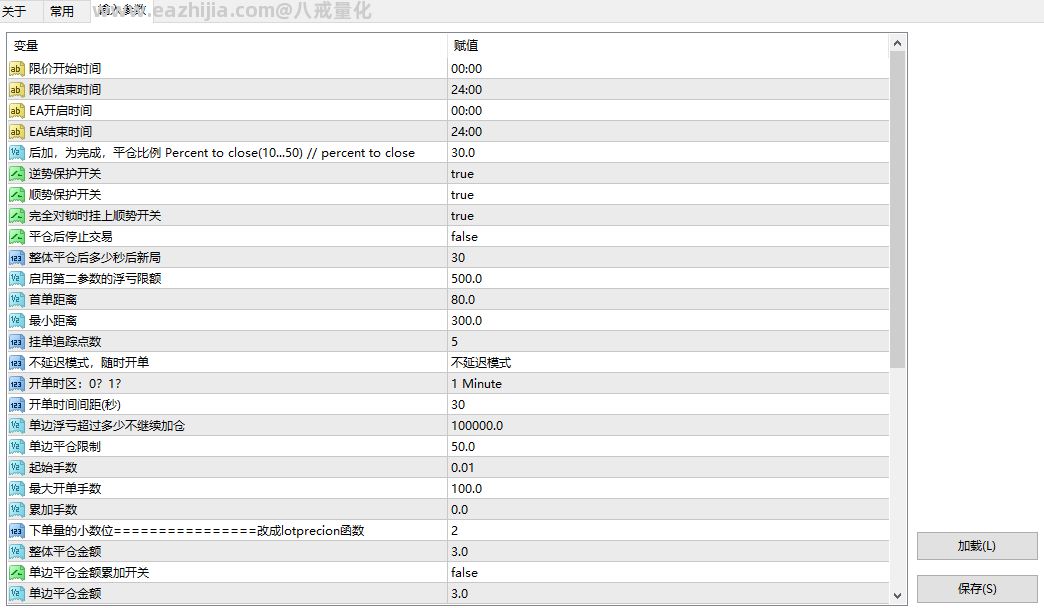
Task: Open the 关于 tab
Action: tap(14, 11)
